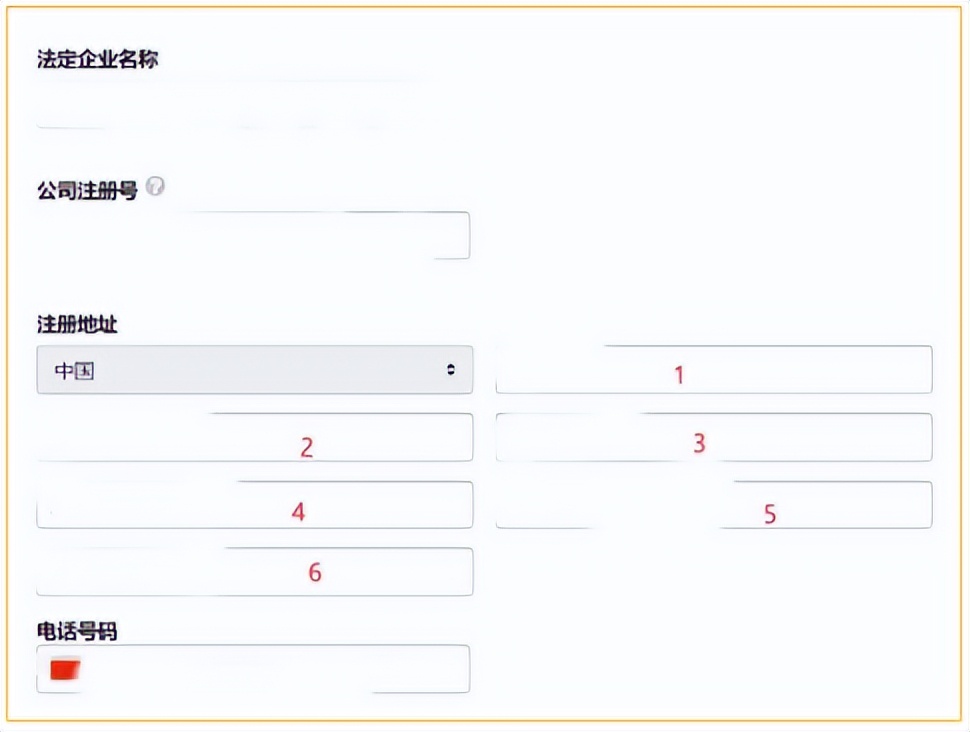970x732 pixels.
Task: Select address field labeled 2
Action: [255, 437]
